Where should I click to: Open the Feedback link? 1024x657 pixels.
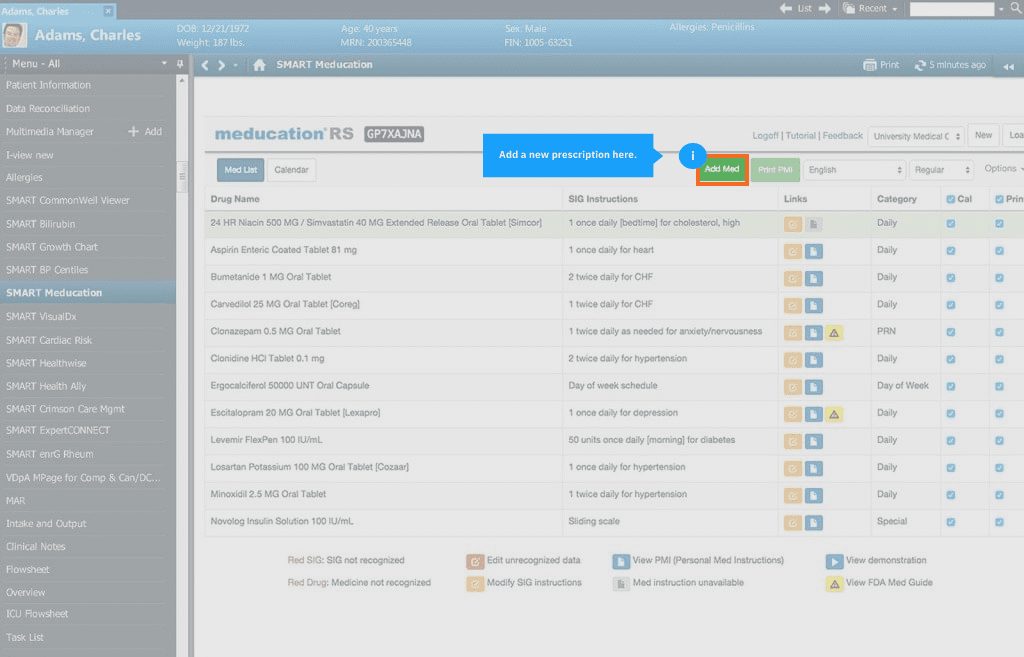[x=842, y=136]
